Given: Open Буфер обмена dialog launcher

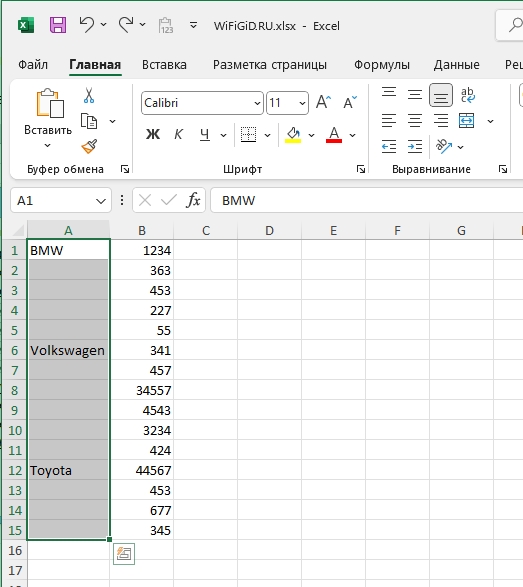Looking at the screenshot, I should click(x=125, y=169).
